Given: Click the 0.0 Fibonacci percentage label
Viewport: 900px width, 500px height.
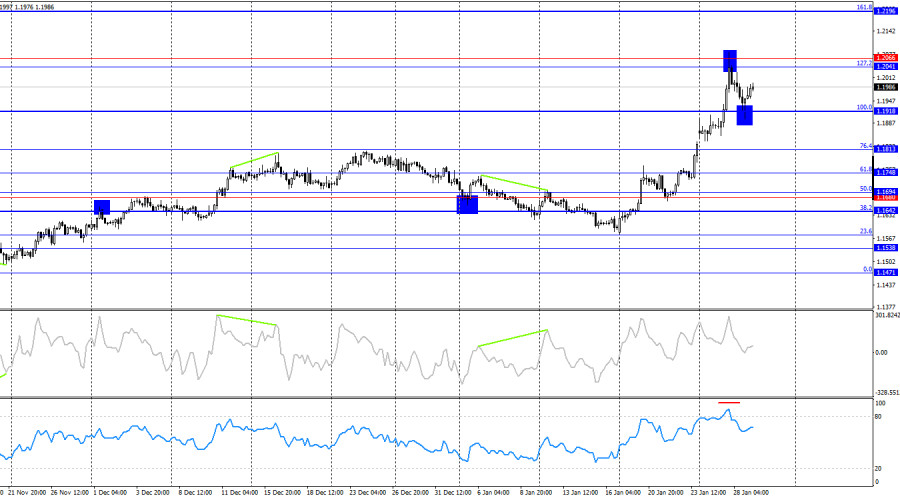Looking at the screenshot, I should pyautogui.click(x=868, y=269).
